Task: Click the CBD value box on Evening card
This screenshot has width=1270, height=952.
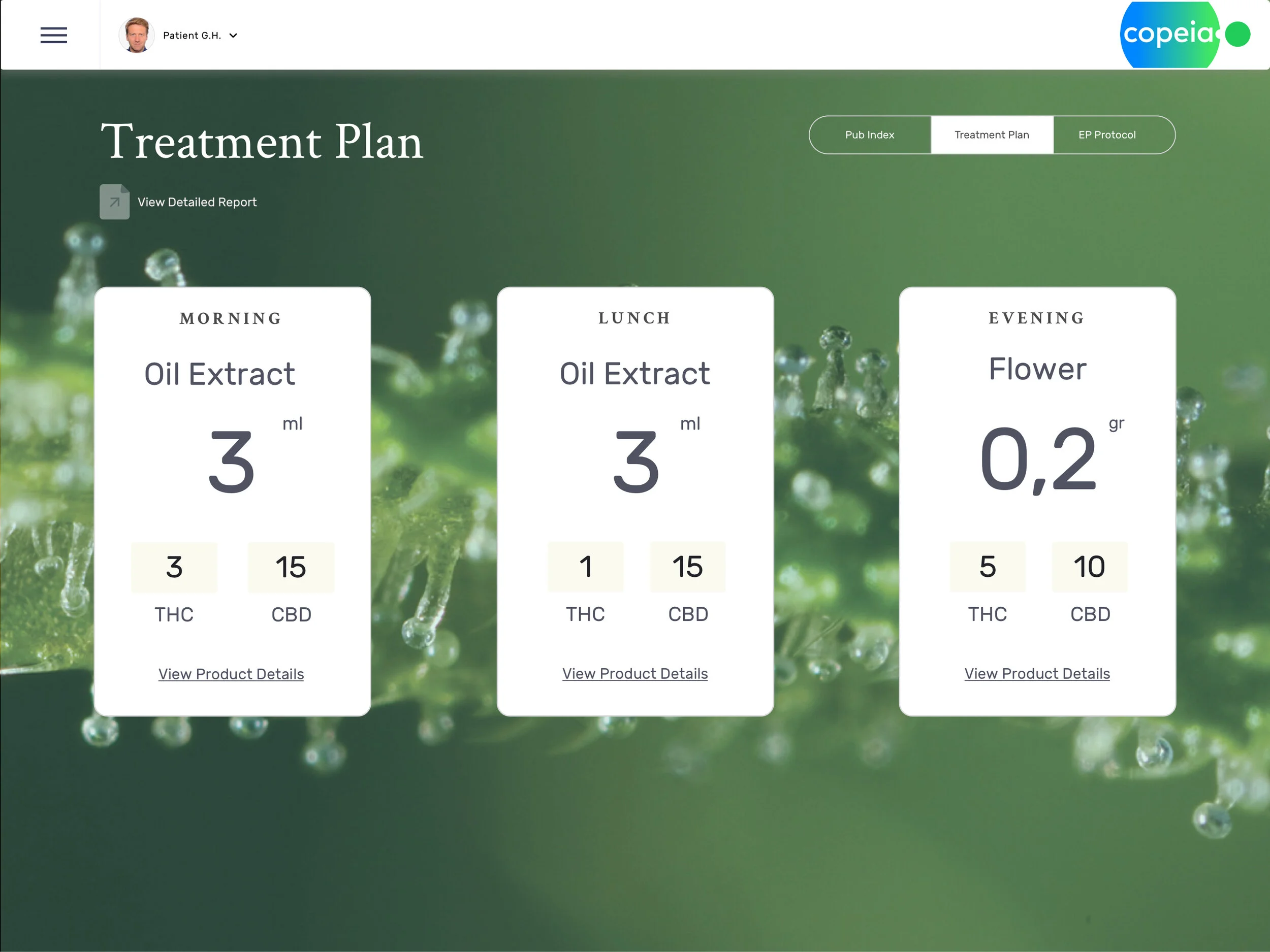Action: [1089, 567]
